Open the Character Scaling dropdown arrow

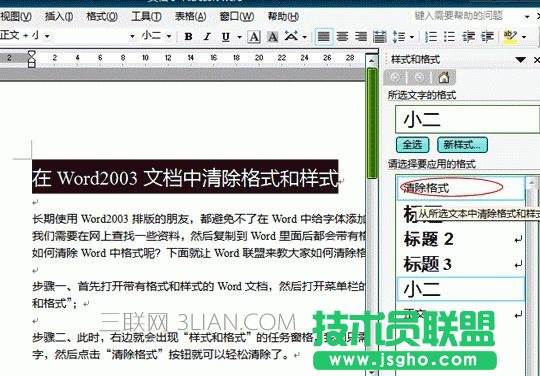[304, 37]
